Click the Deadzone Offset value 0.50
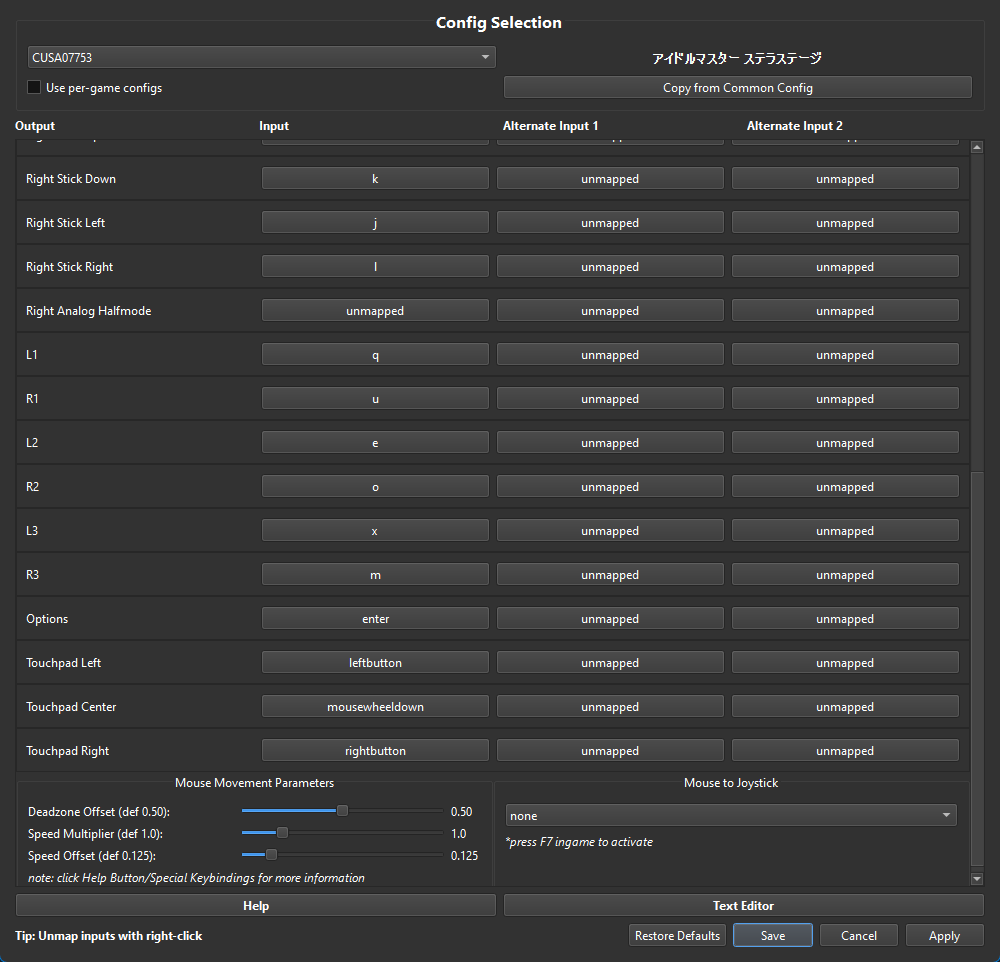 coord(461,811)
